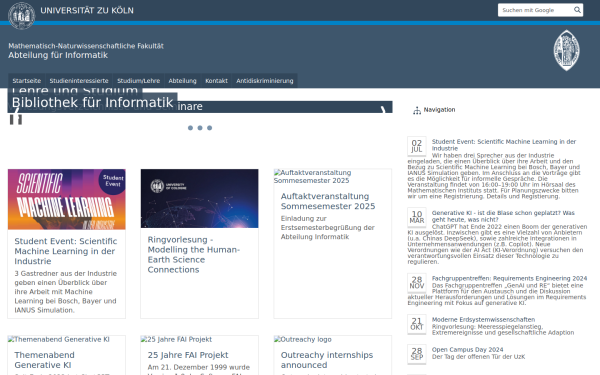Open 'Themenabend Generative KI' card title

(x=44, y=360)
